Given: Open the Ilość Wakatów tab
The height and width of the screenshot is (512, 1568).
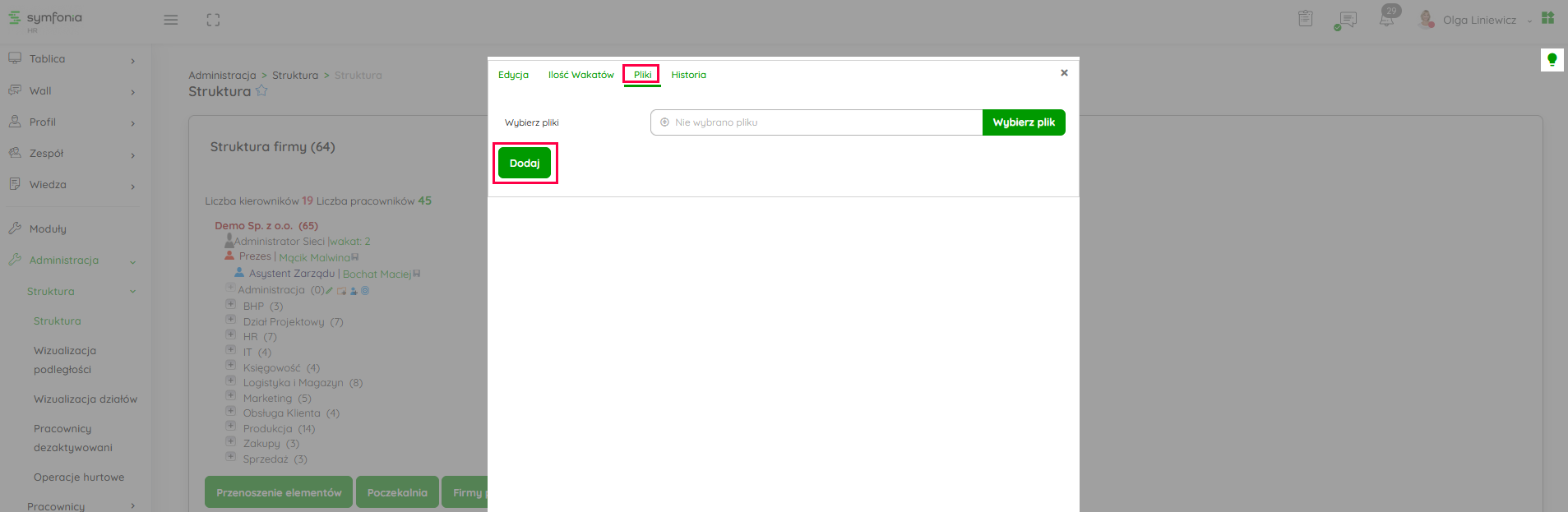Looking at the screenshot, I should tap(580, 75).
